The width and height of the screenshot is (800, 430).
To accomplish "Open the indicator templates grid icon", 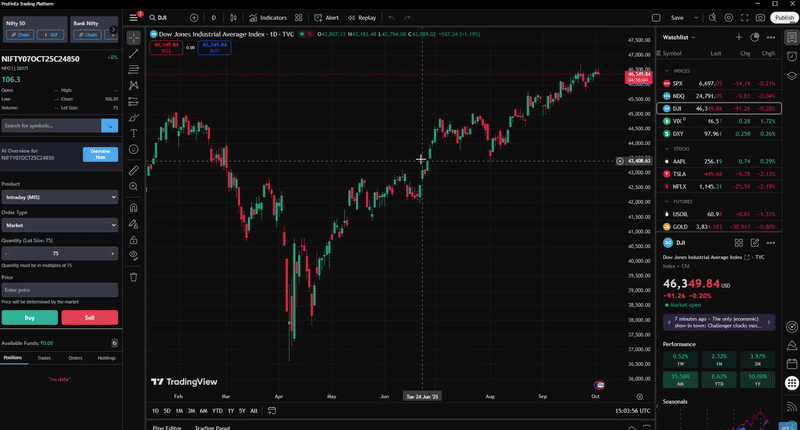I will pos(298,17).
